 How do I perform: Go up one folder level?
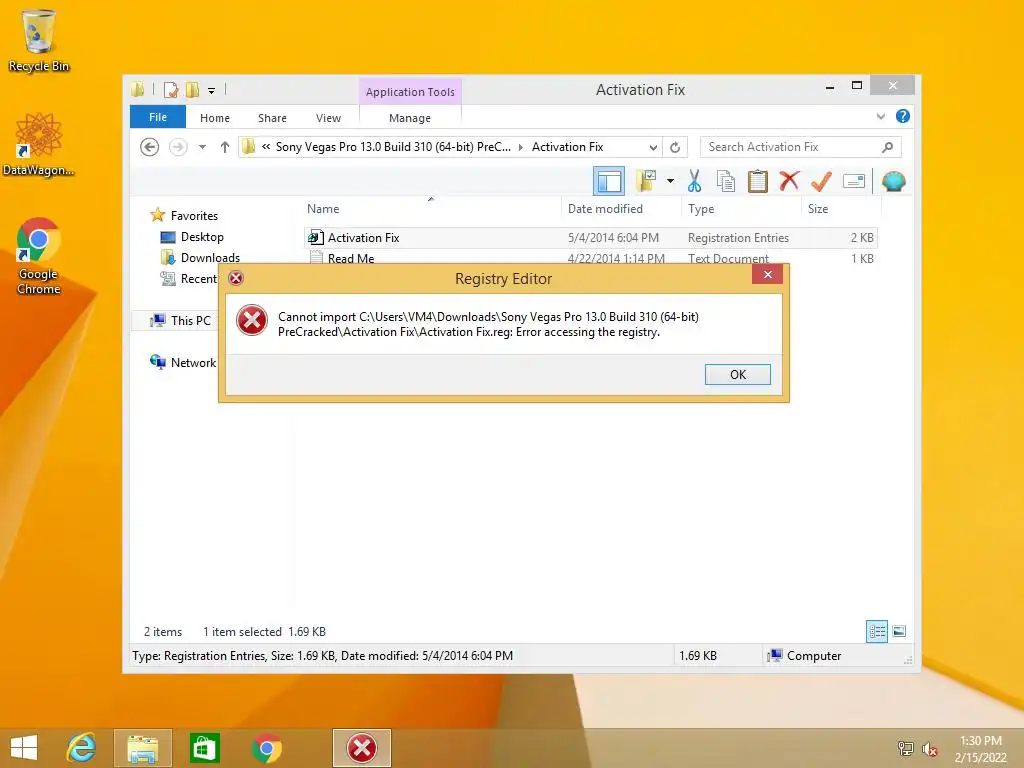tap(225, 147)
